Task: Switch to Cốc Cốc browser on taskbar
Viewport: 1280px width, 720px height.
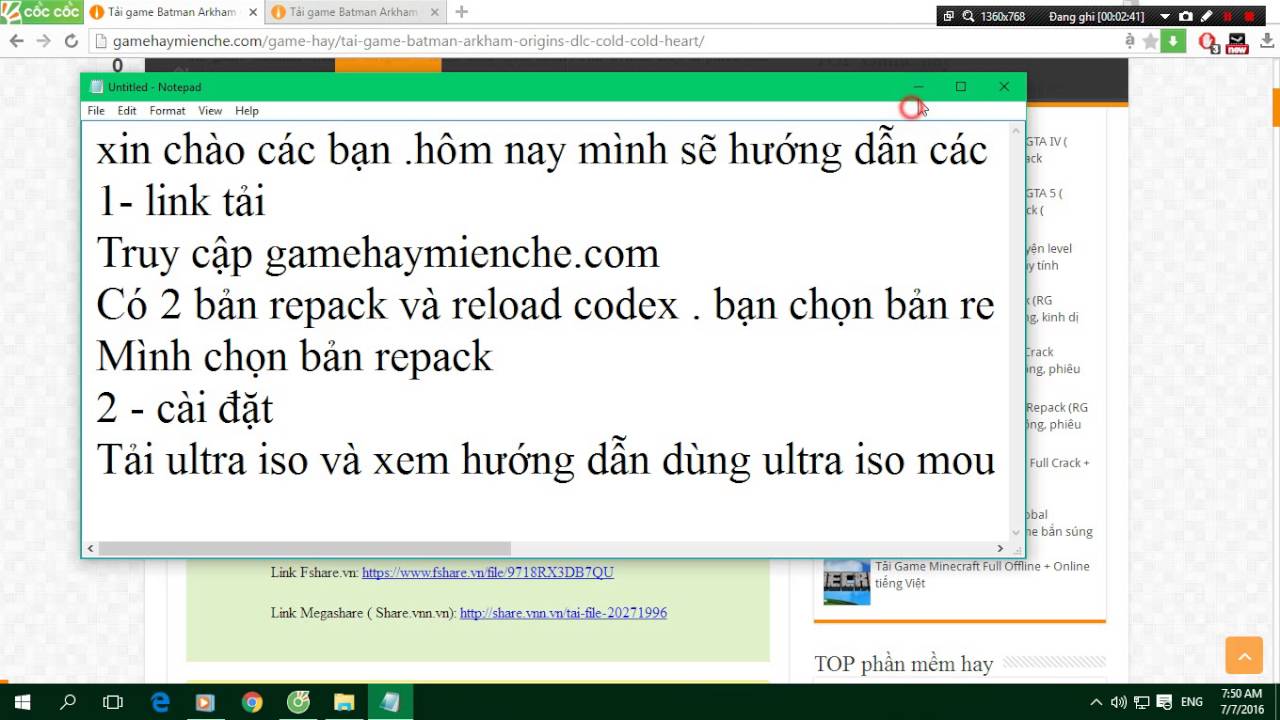Action: tap(298, 702)
